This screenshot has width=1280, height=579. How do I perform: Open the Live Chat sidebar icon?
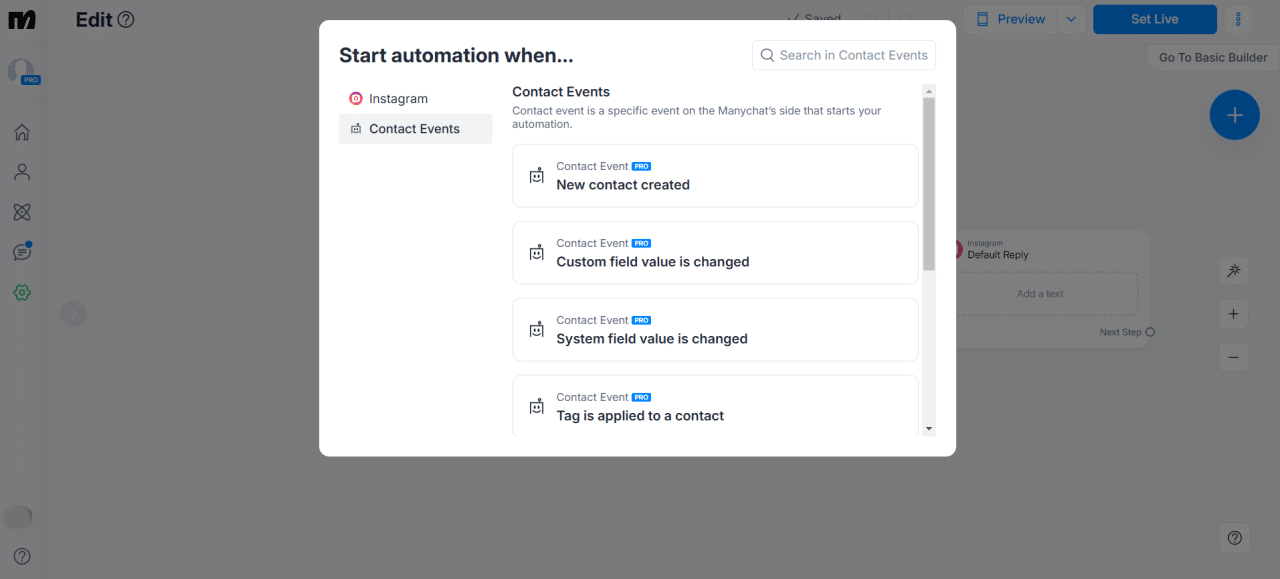click(x=22, y=252)
